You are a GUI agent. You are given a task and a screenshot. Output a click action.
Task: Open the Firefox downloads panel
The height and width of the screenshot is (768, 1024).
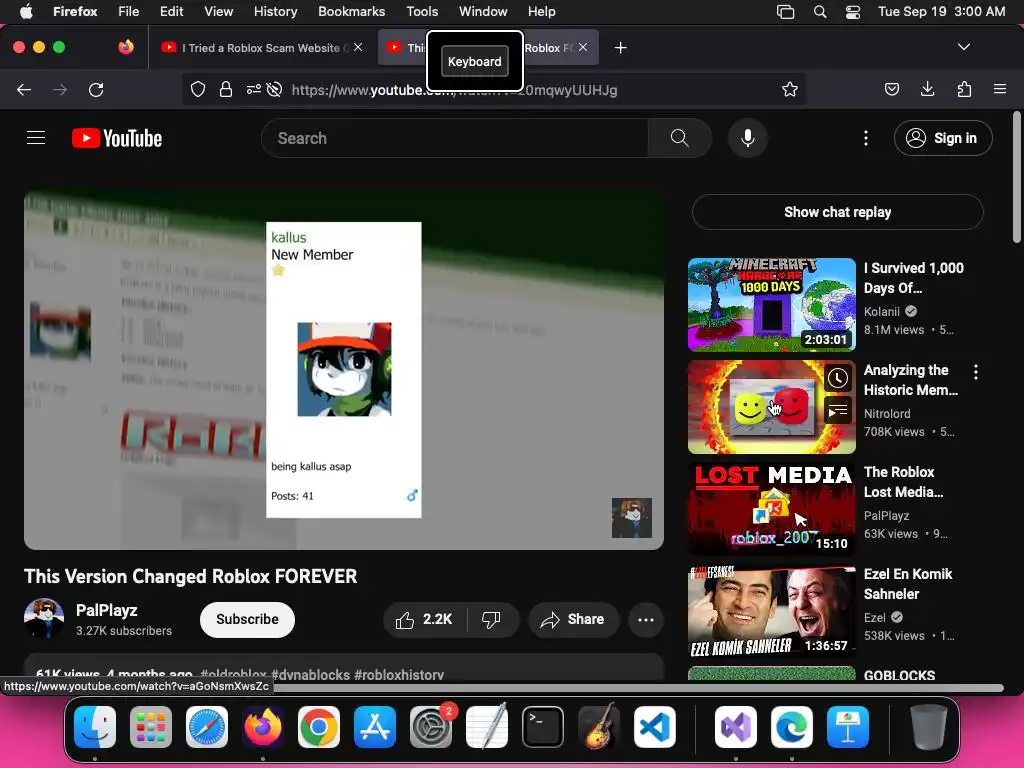coord(927,89)
